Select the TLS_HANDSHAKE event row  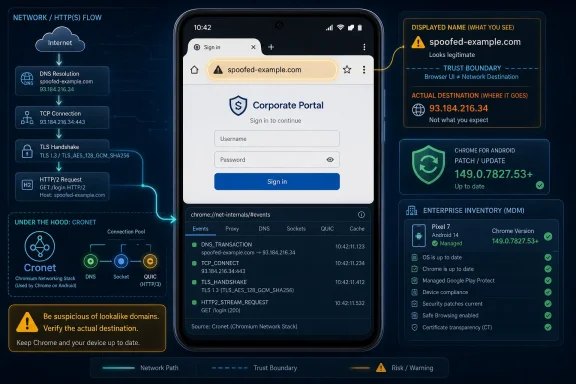[x=278, y=286]
